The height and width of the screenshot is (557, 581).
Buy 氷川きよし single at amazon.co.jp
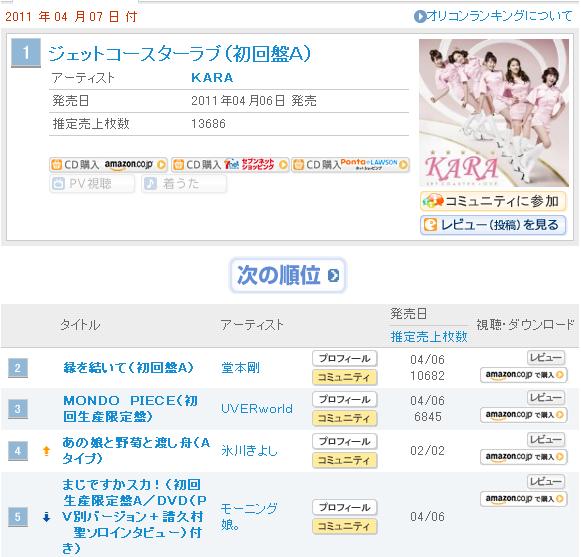coord(524,457)
